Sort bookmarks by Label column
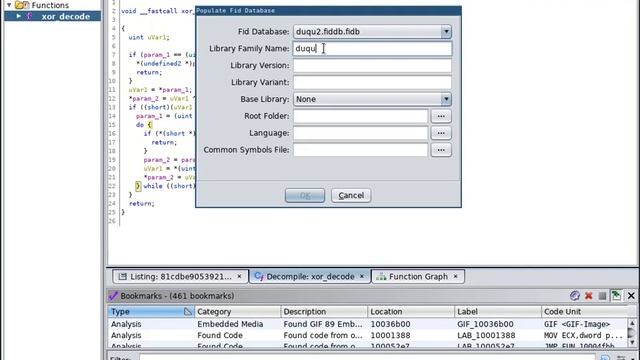 click(x=498, y=312)
